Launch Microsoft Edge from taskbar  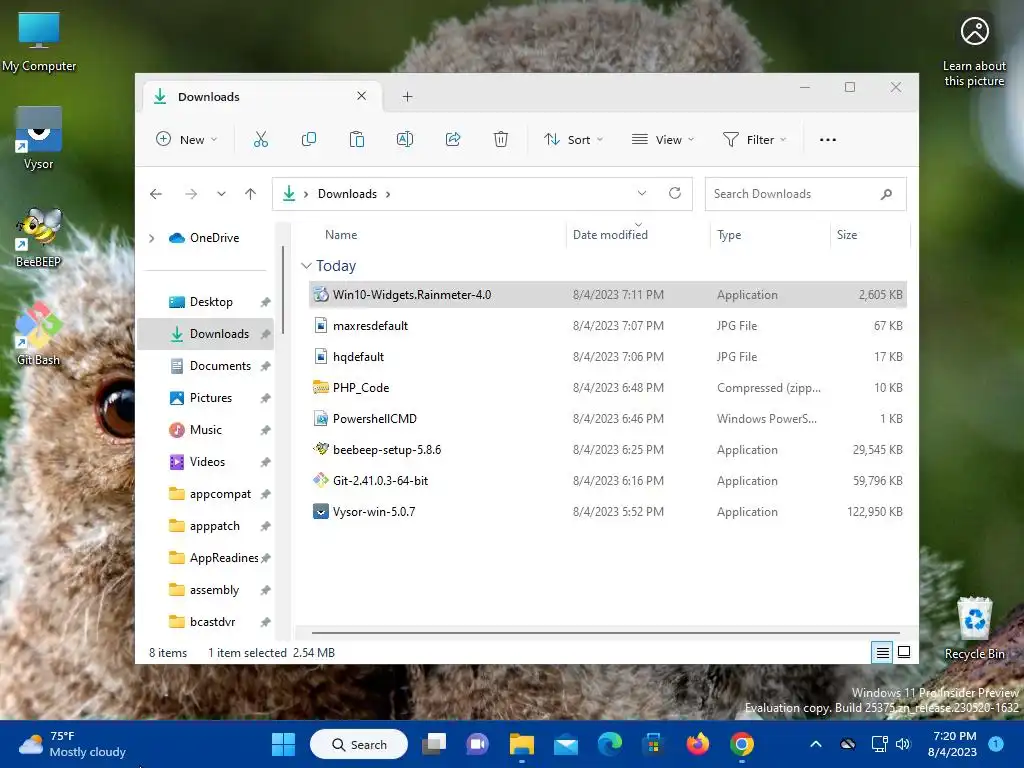[610, 744]
